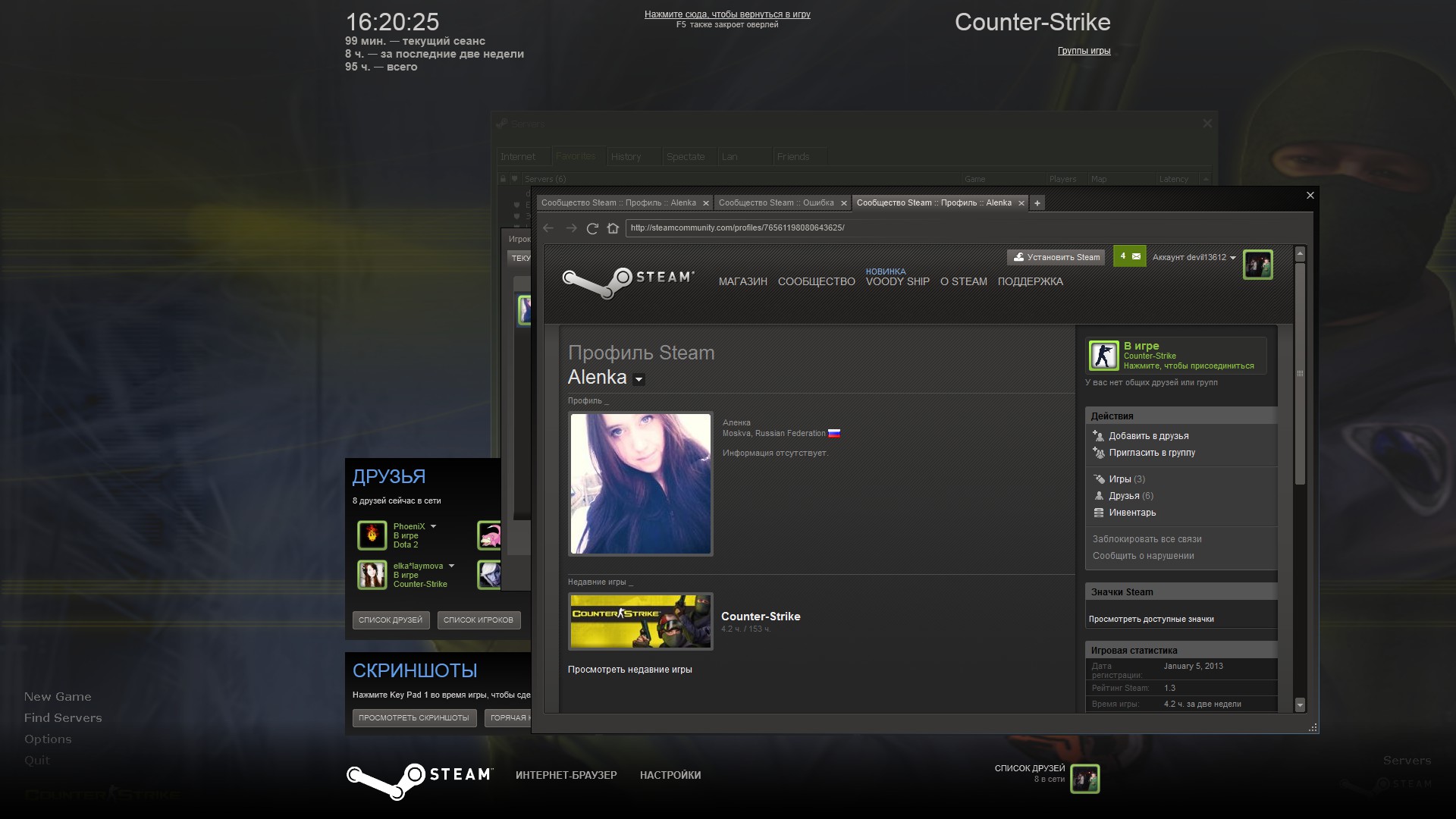Open a new browser tab with plus
The height and width of the screenshot is (819, 1456).
[x=1037, y=203]
